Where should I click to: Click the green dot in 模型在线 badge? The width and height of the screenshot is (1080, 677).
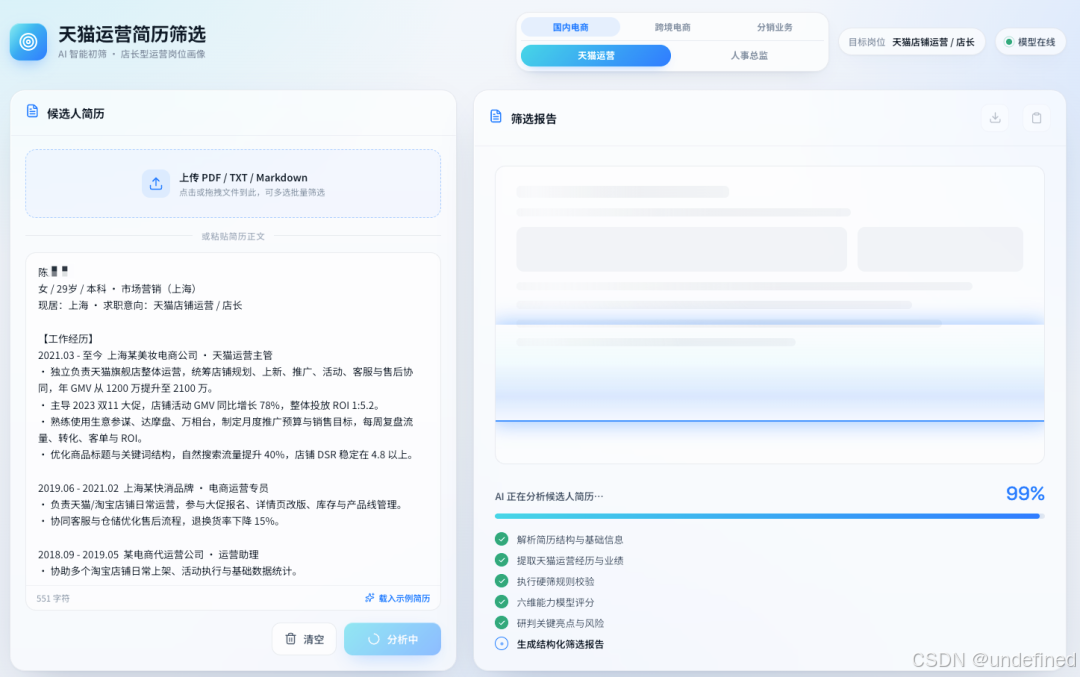(x=1009, y=42)
